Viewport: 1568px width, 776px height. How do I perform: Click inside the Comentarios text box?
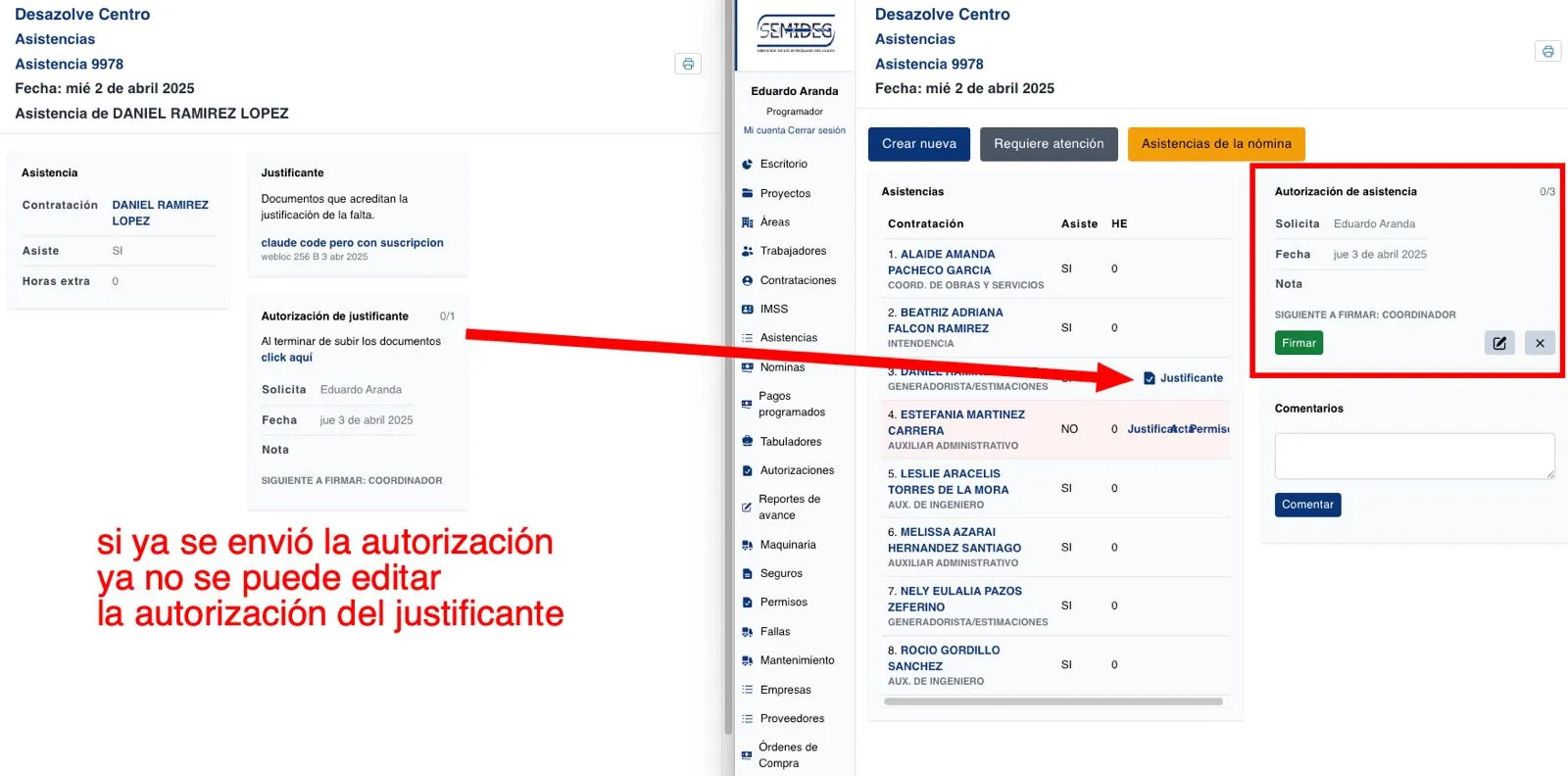(1413, 456)
